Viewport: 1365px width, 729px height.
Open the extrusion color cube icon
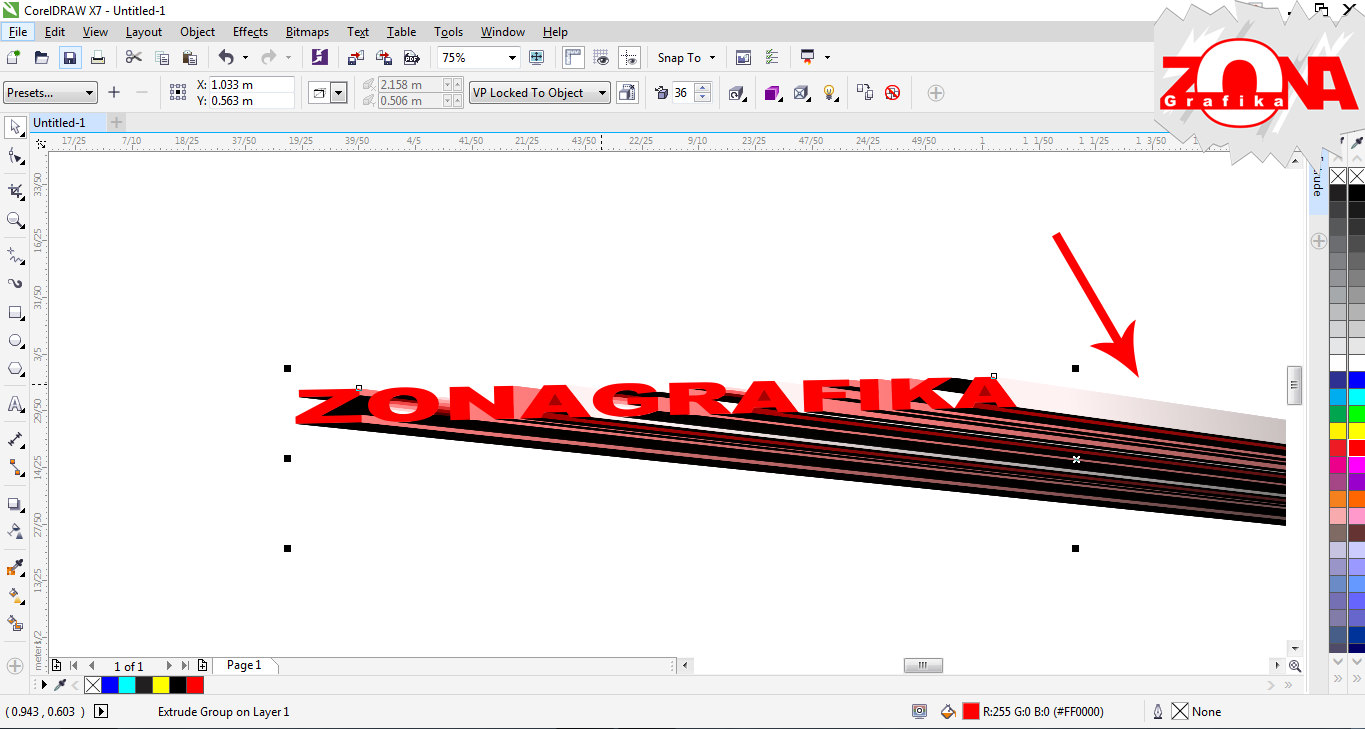tap(772, 92)
